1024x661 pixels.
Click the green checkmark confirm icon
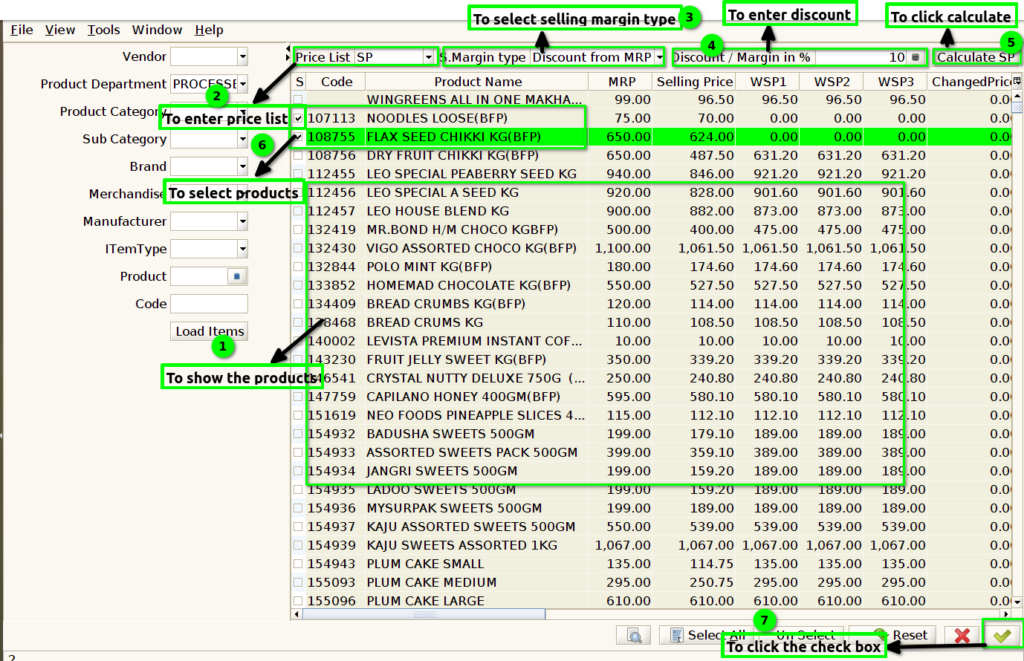click(x=1002, y=635)
